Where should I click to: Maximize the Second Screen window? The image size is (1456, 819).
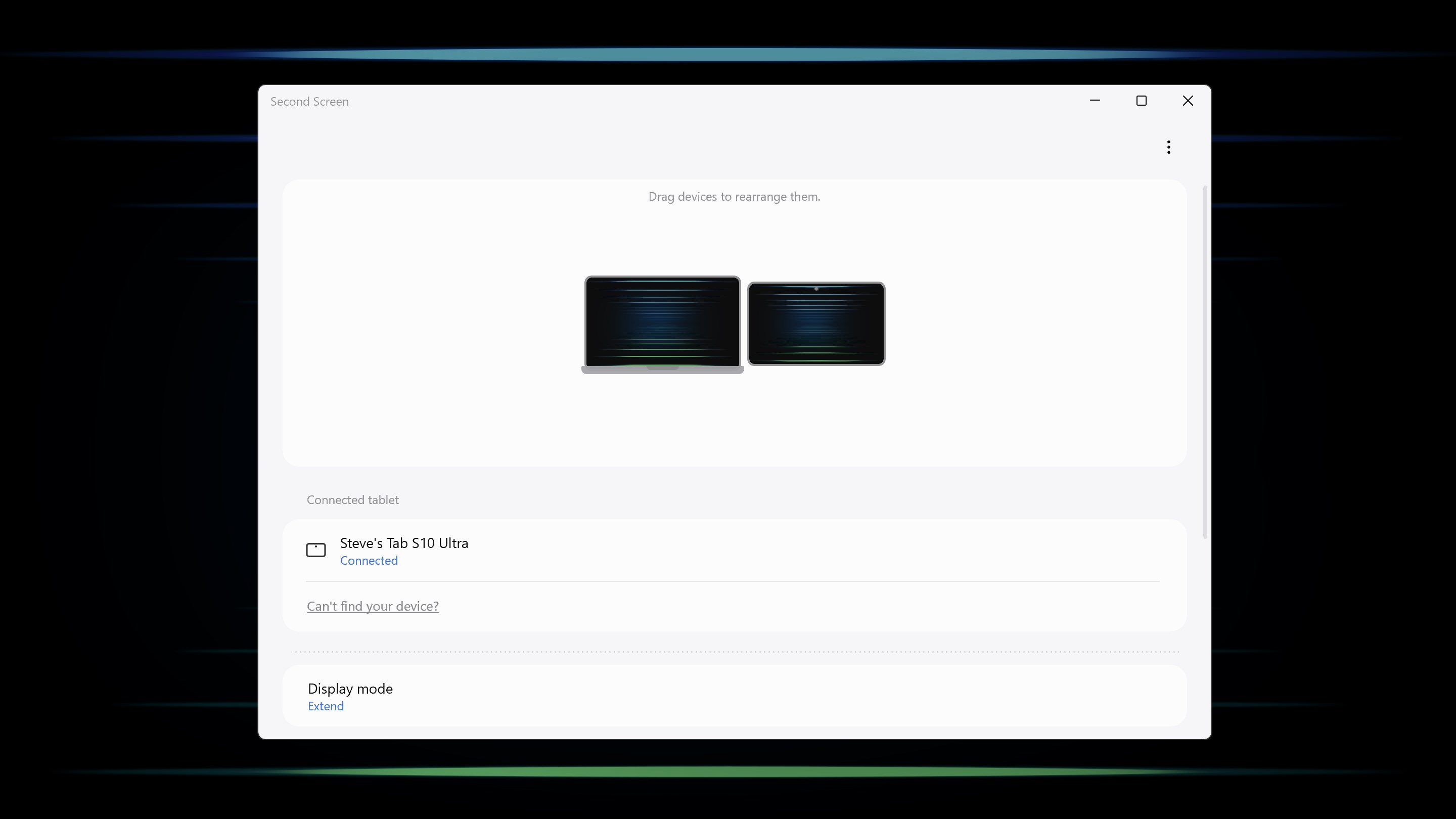click(x=1141, y=101)
